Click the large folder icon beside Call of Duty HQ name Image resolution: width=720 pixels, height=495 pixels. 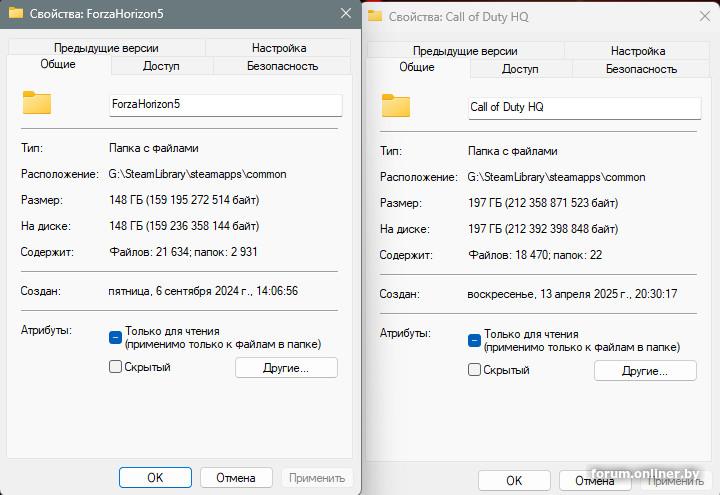pyautogui.click(x=396, y=106)
